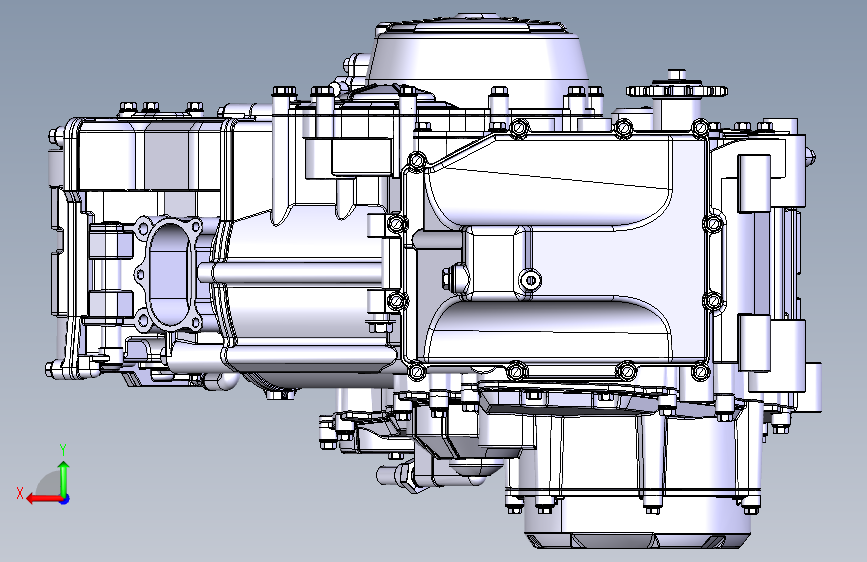Click the green Y axis arrow of triad

pyautogui.click(x=64, y=478)
